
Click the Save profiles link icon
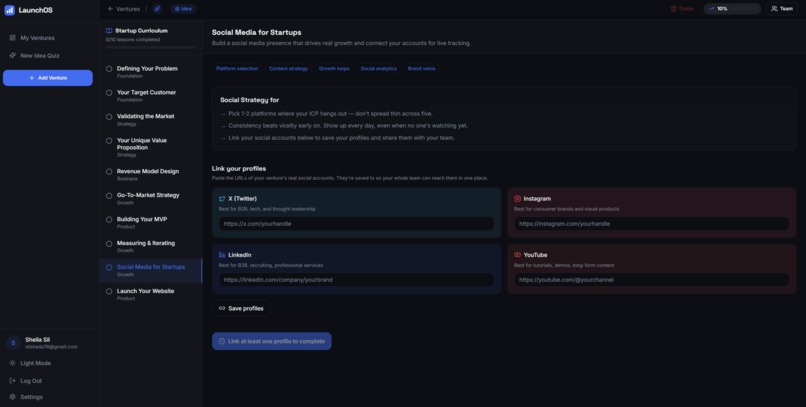pyautogui.click(x=222, y=308)
